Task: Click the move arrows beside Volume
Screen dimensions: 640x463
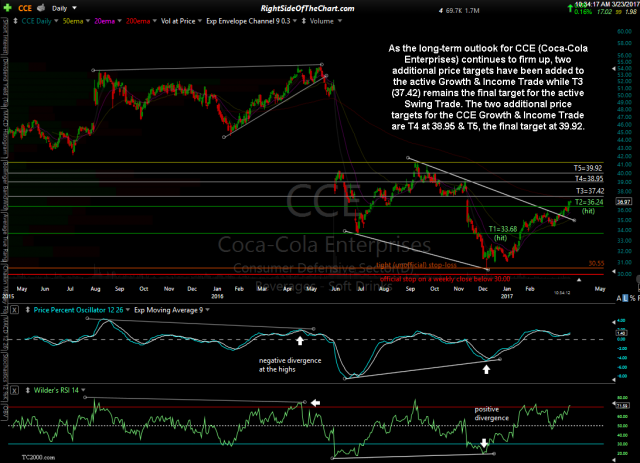Action: click(x=304, y=21)
